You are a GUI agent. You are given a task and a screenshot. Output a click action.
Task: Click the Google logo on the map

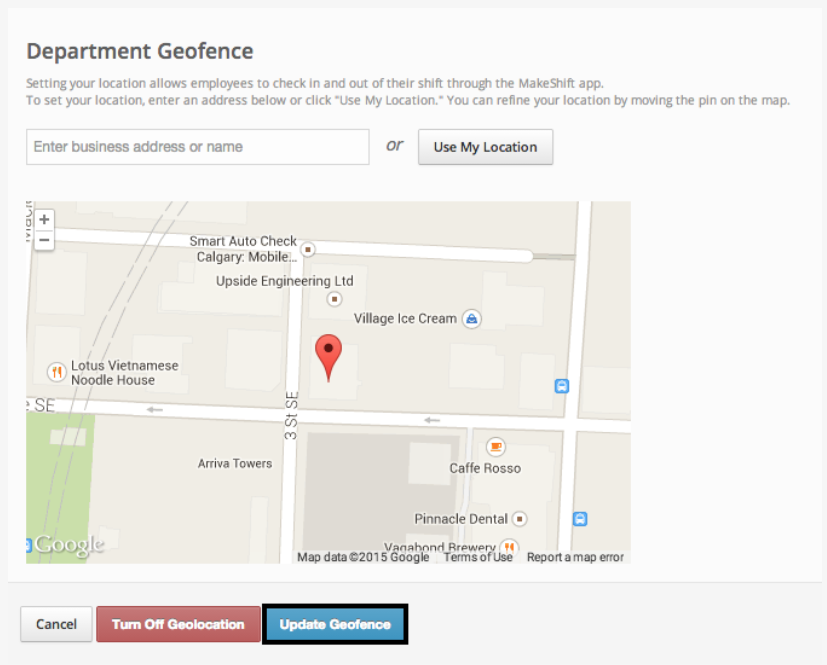[x=69, y=545]
